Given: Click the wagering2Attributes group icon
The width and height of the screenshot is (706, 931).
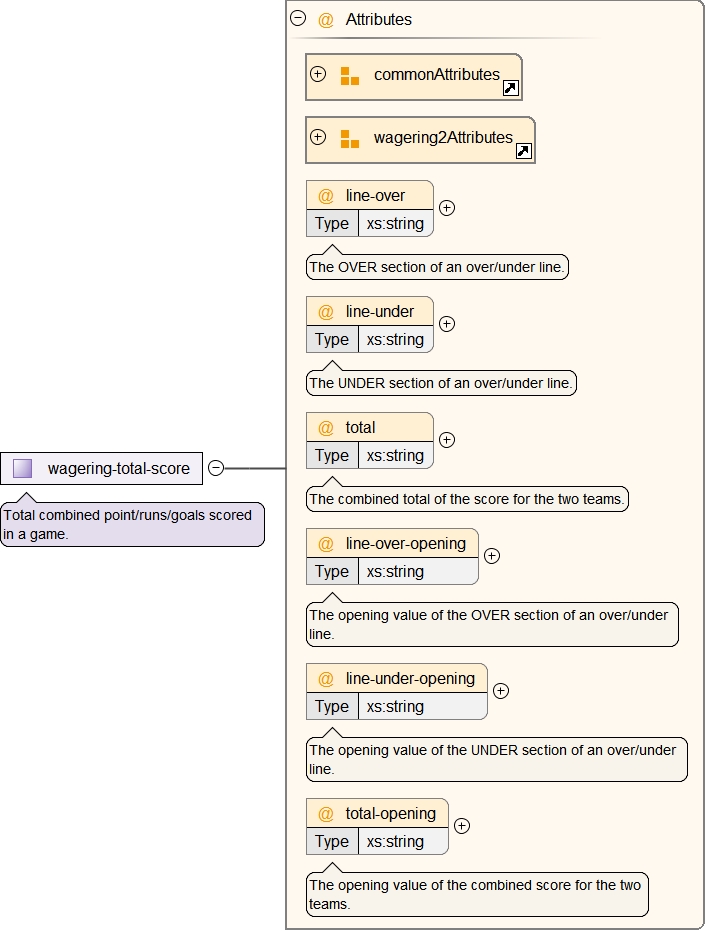Looking at the screenshot, I should click(x=349, y=139).
